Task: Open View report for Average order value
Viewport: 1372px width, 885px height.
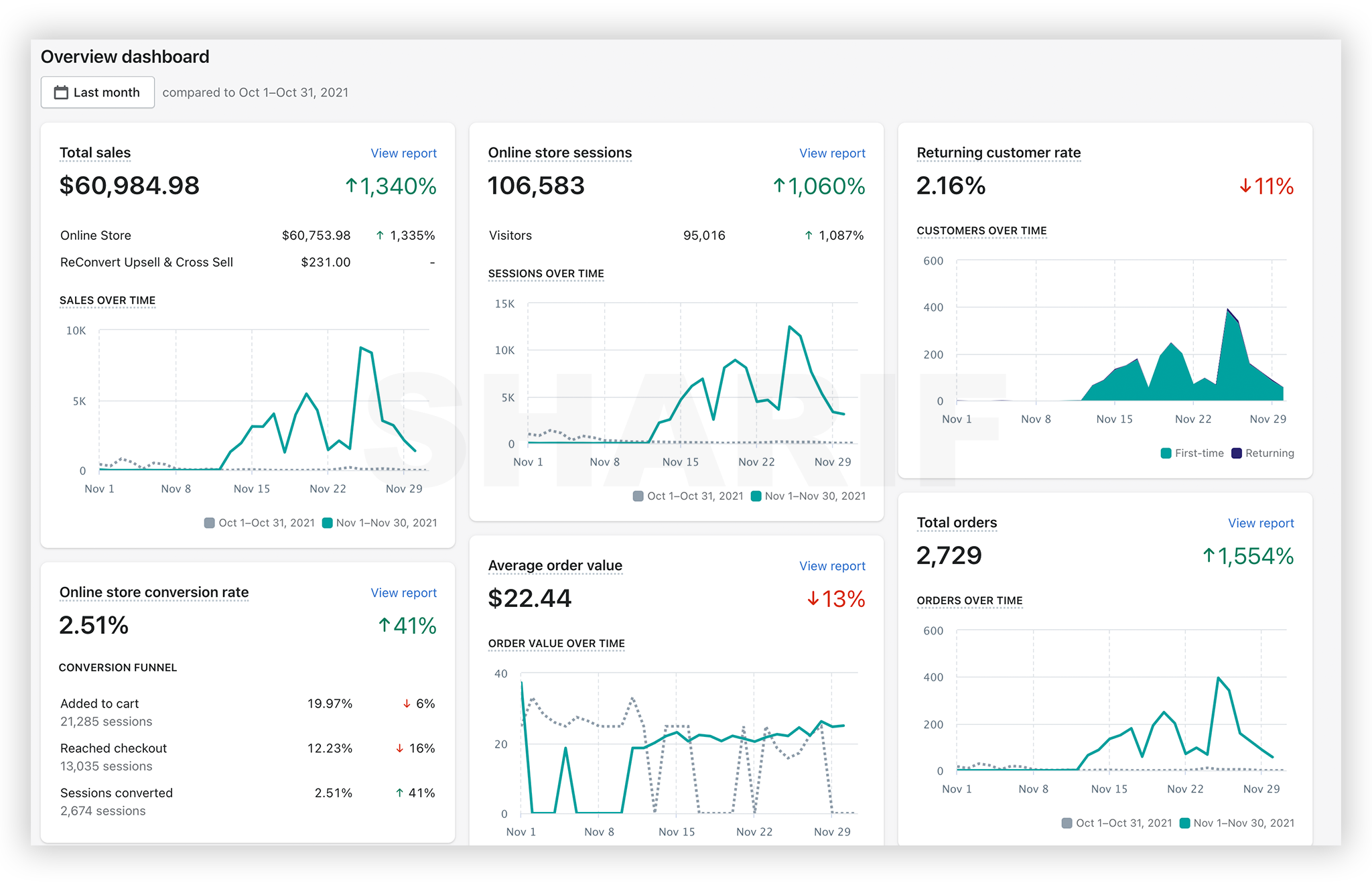Action: 832,566
